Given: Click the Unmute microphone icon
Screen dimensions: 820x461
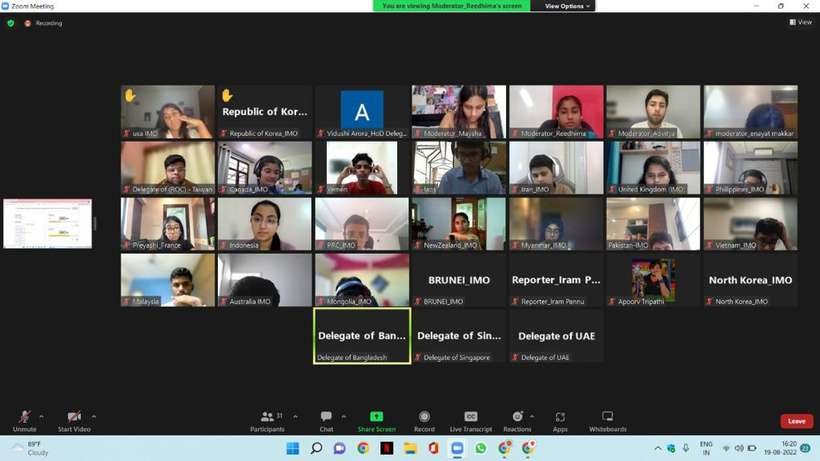Looking at the screenshot, I should point(24,416).
